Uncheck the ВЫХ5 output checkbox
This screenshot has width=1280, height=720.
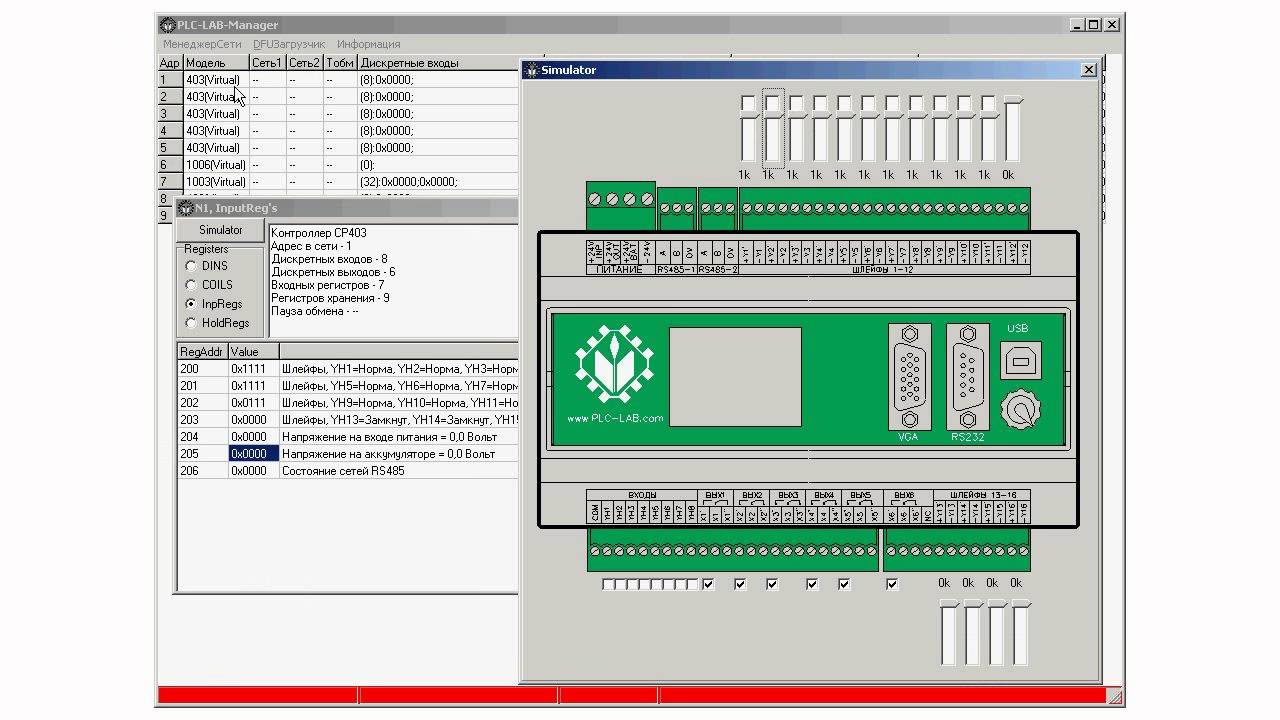pyautogui.click(x=844, y=584)
